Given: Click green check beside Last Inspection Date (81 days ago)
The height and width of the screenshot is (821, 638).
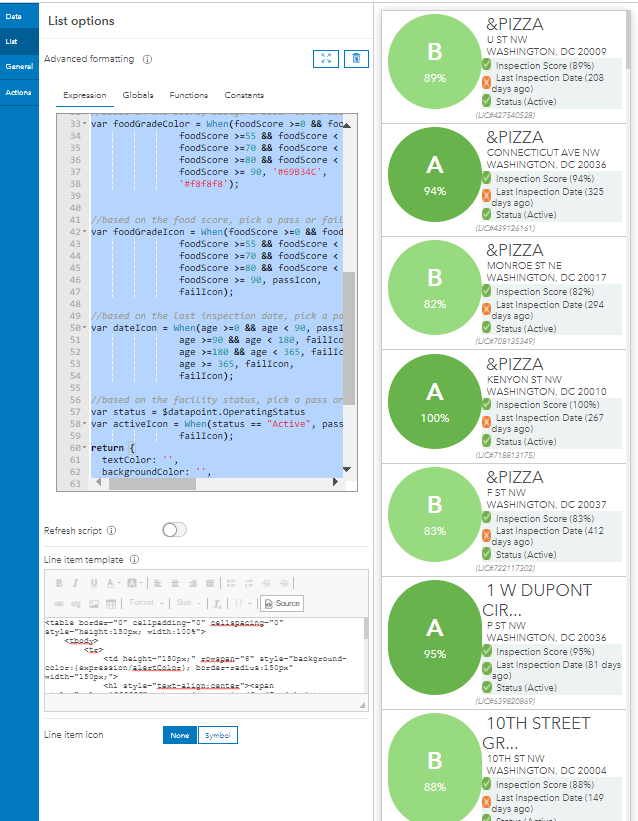Looking at the screenshot, I should [487, 668].
